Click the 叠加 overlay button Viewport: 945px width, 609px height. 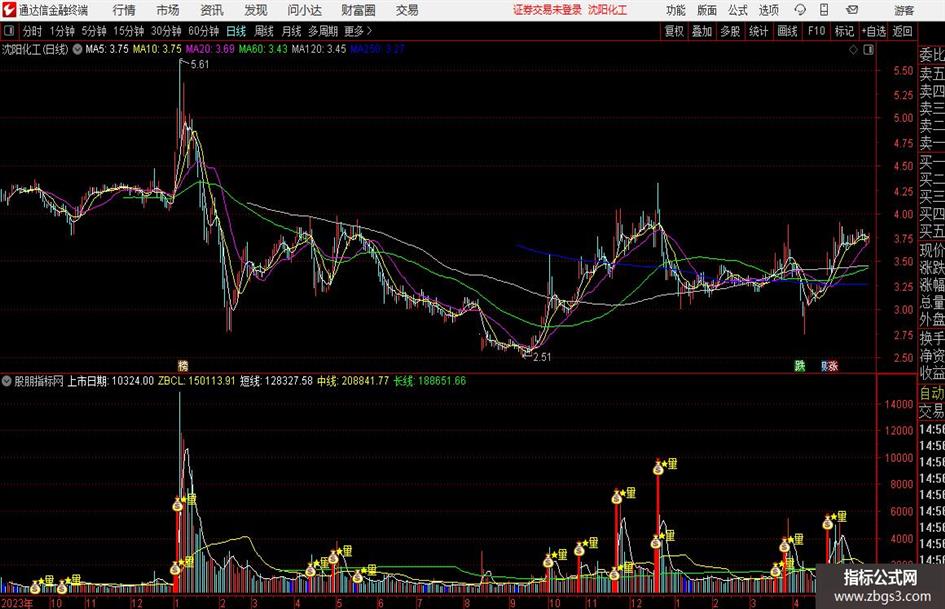click(x=702, y=31)
